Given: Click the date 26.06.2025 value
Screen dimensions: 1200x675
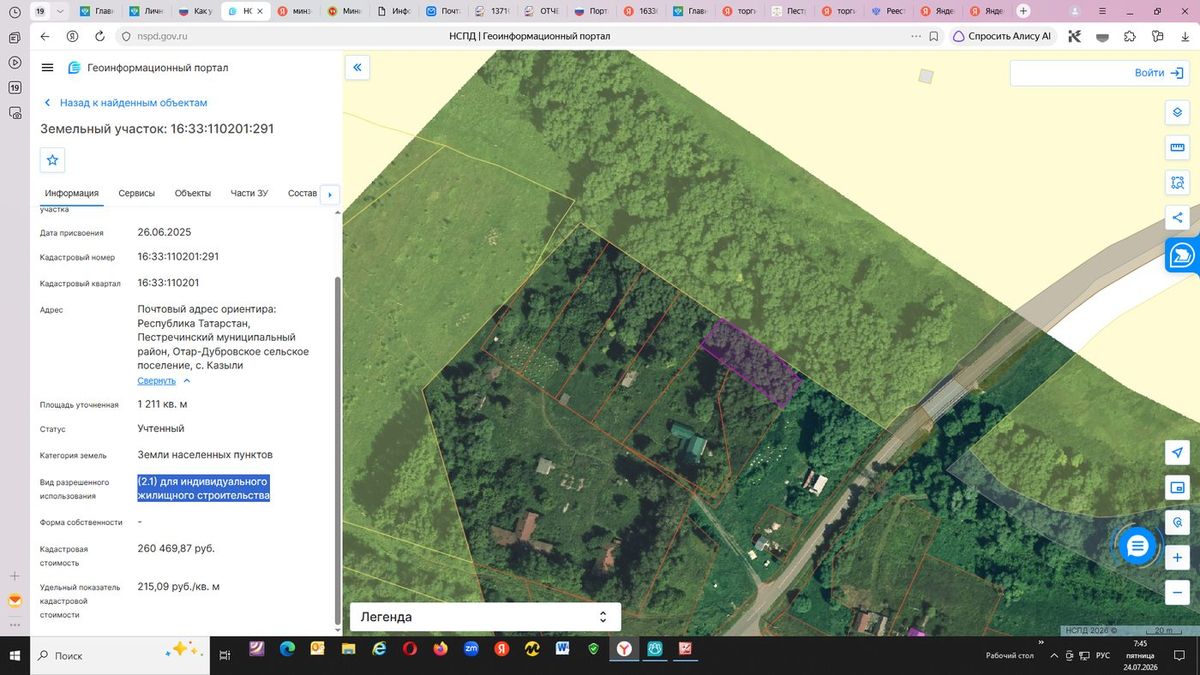Looking at the screenshot, I should pos(164,232).
